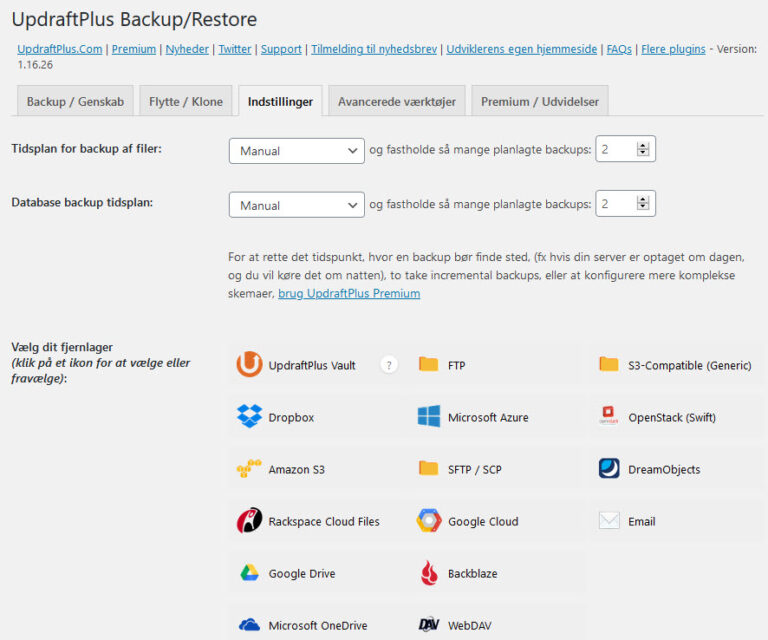
Task: Open the database backup schedule Manual dropdown
Action: coord(297,205)
